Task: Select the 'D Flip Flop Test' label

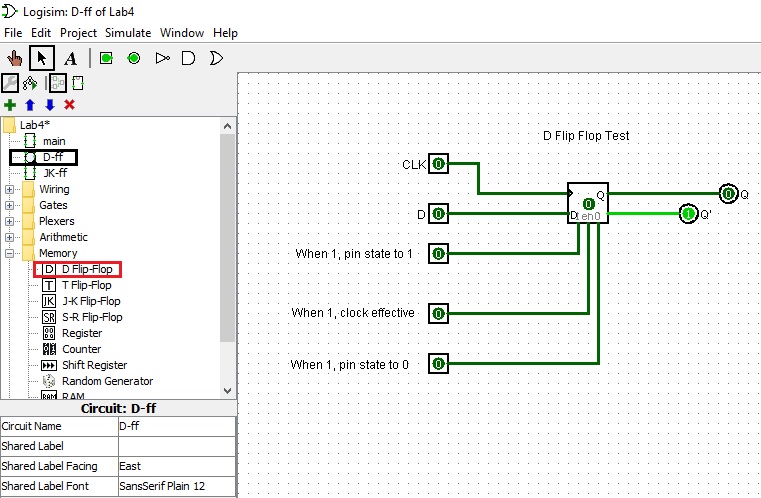Action: [x=586, y=136]
